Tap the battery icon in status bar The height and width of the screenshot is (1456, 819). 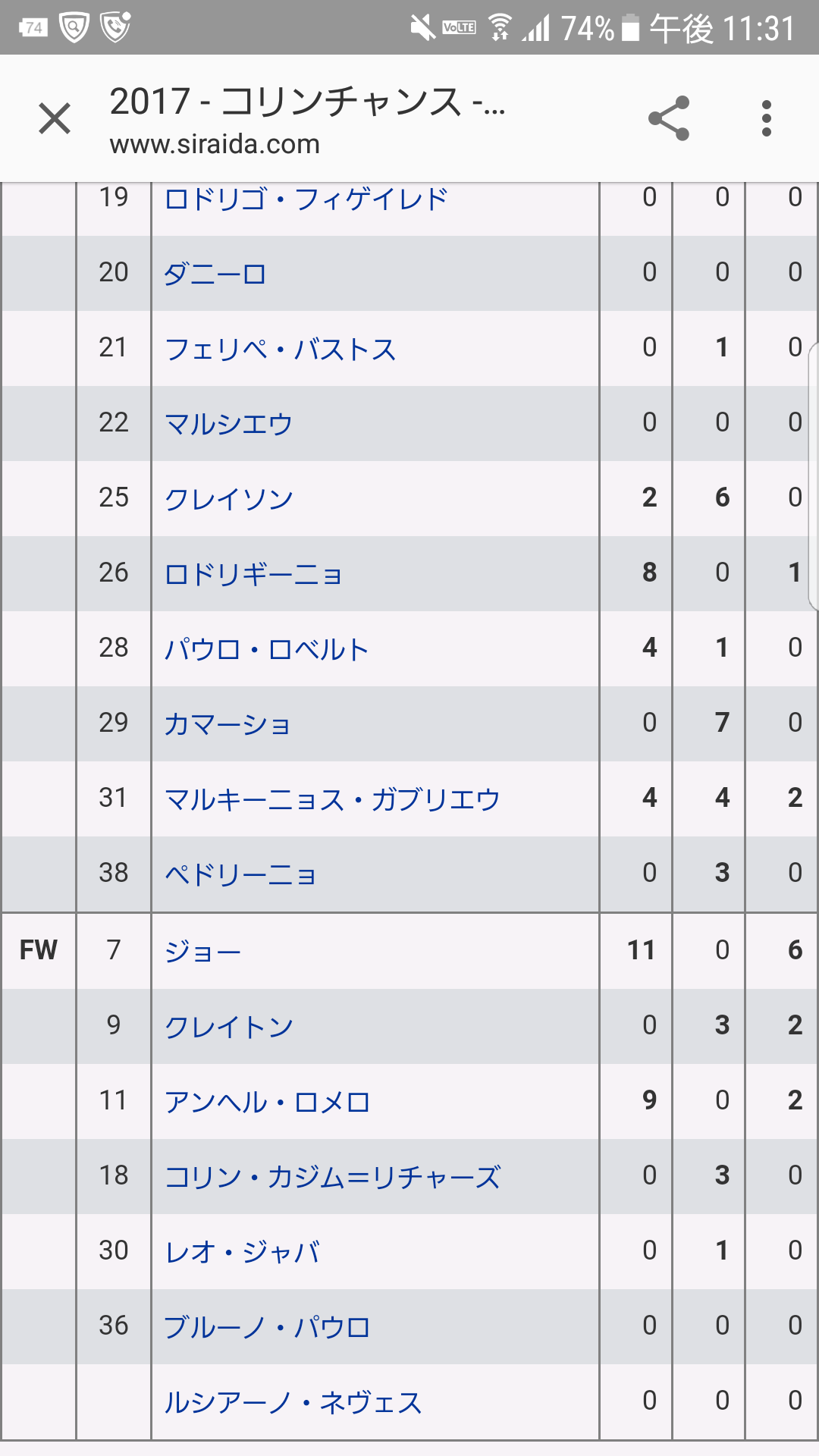click(x=631, y=29)
